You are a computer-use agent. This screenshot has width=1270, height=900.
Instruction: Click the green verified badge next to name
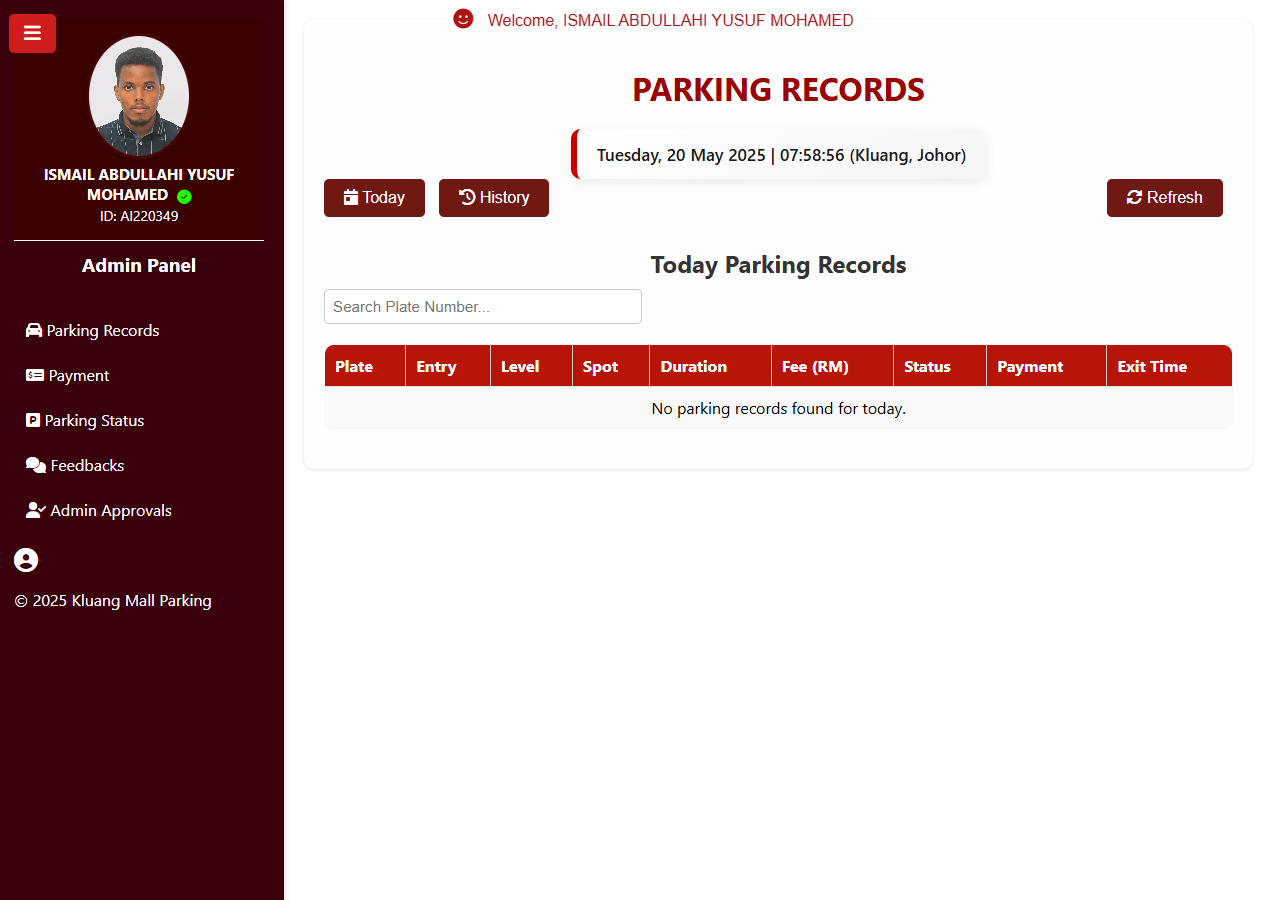point(184,196)
